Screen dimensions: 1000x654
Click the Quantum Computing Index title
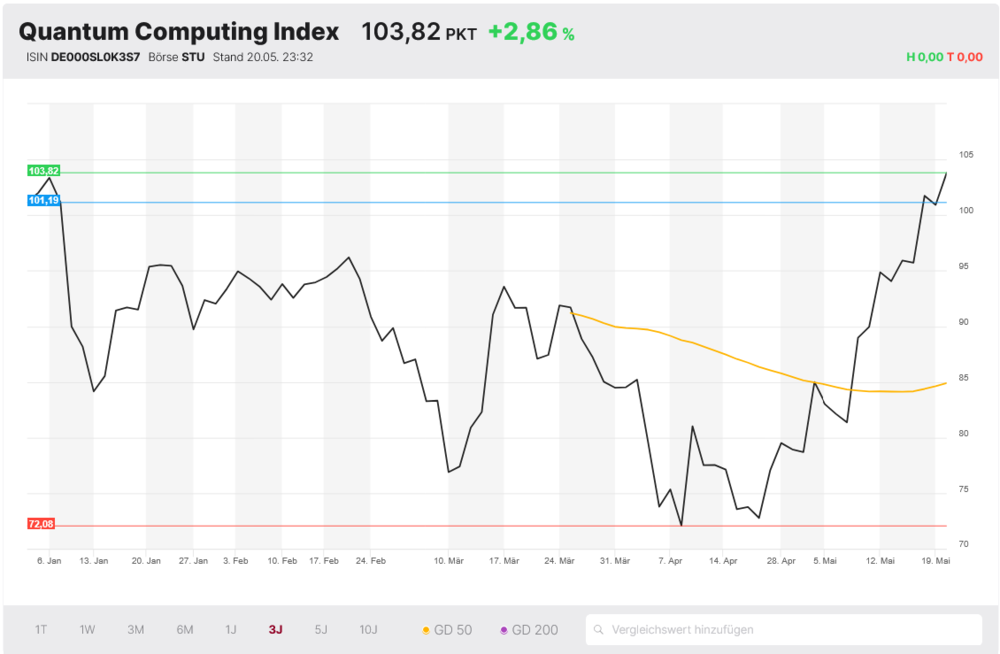(179, 31)
